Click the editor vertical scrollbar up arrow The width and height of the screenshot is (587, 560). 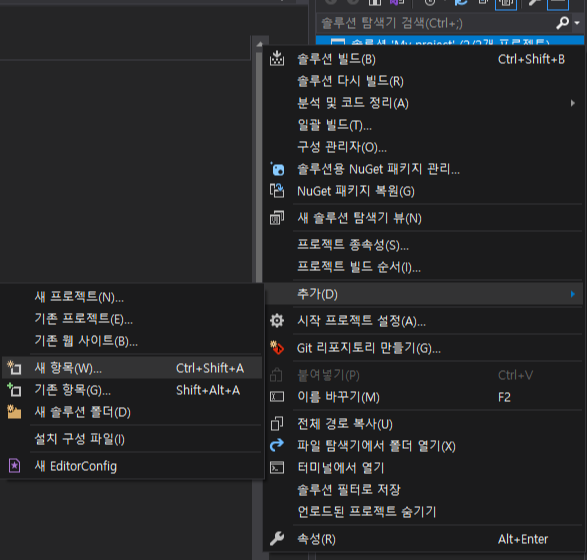click(x=260, y=44)
